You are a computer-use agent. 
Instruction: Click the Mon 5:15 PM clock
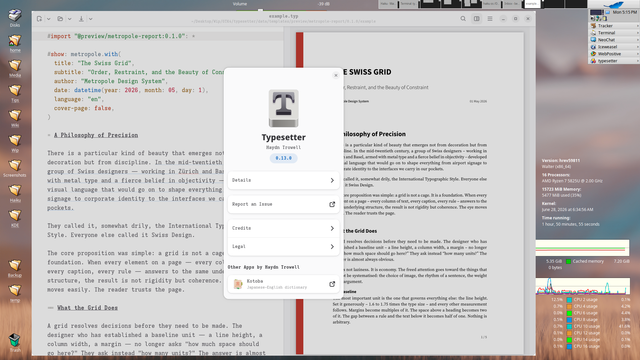(624, 12)
